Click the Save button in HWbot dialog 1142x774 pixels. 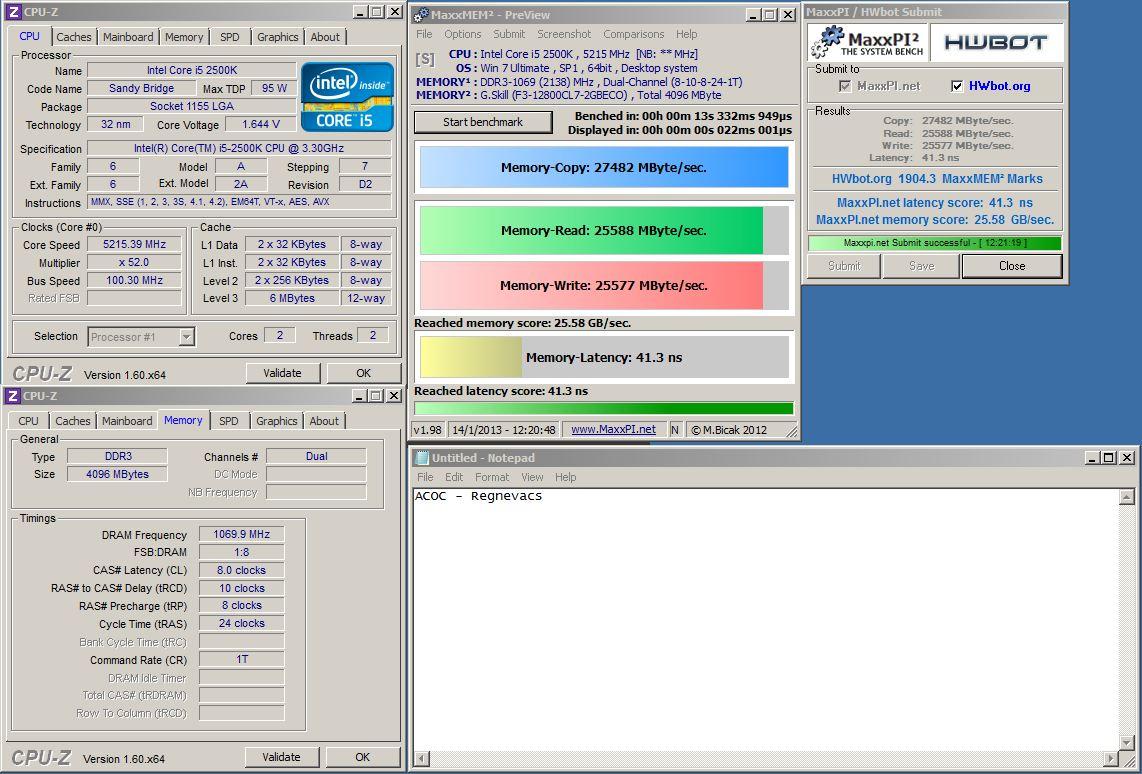pos(921,266)
